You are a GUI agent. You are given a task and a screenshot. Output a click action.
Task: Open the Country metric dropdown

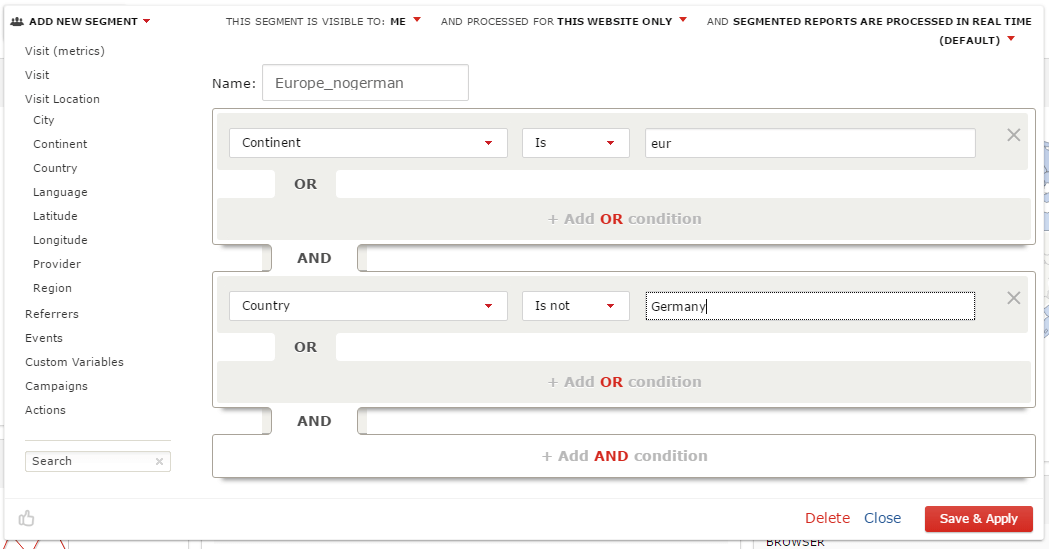coord(368,306)
